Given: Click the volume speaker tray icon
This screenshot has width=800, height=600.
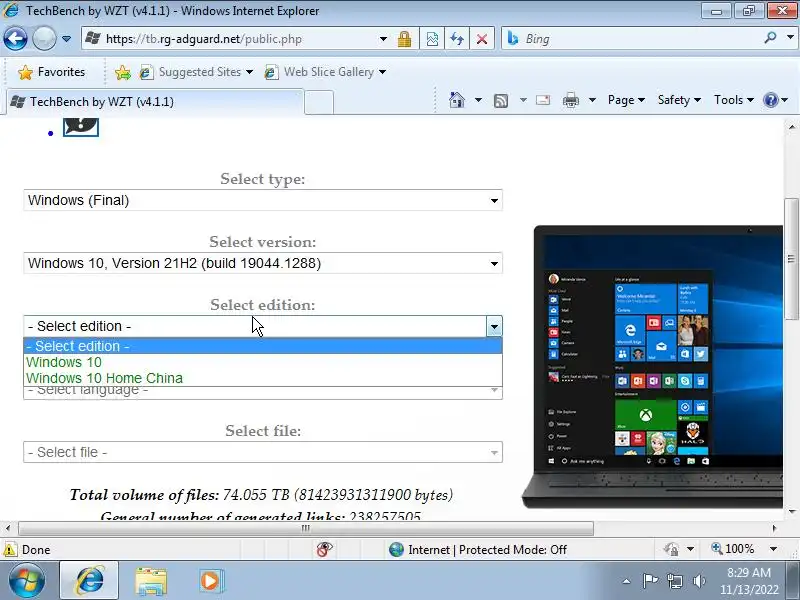Looking at the screenshot, I should [x=699, y=581].
